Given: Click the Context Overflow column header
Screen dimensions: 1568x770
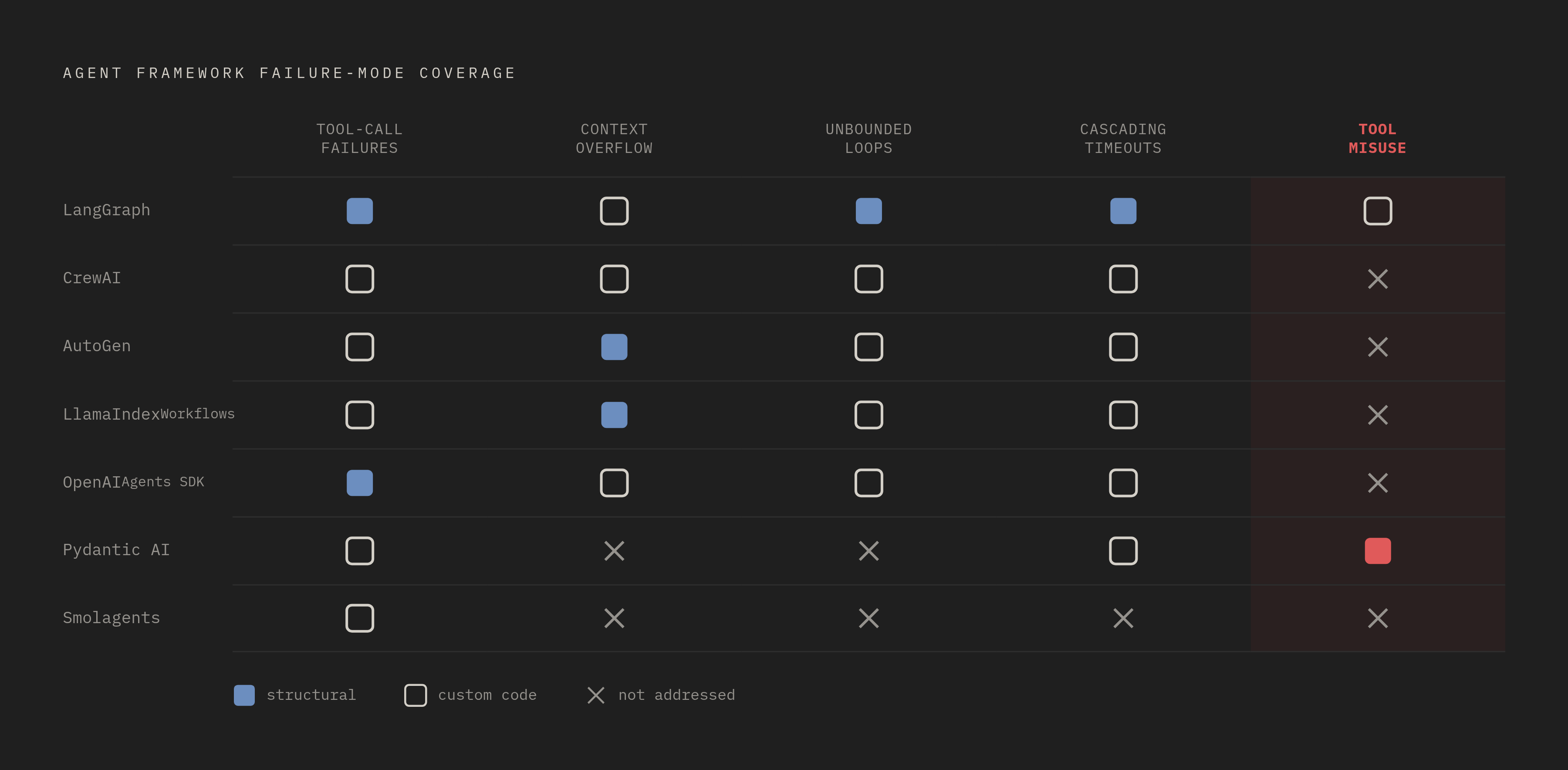Looking at the screenshot, I should 614,139.
